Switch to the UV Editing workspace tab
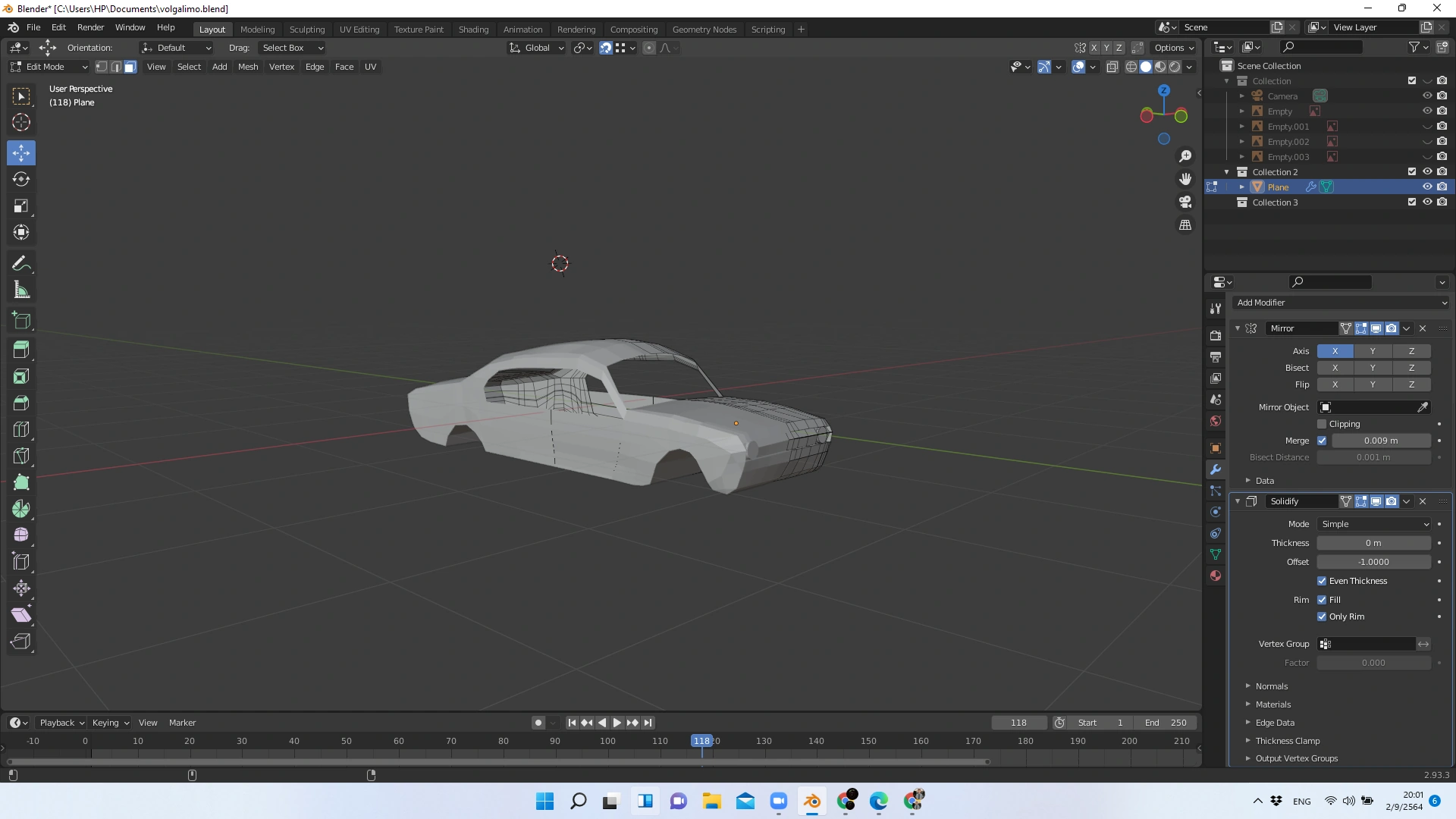This screenshot has height=819, width=1456. 359,29
